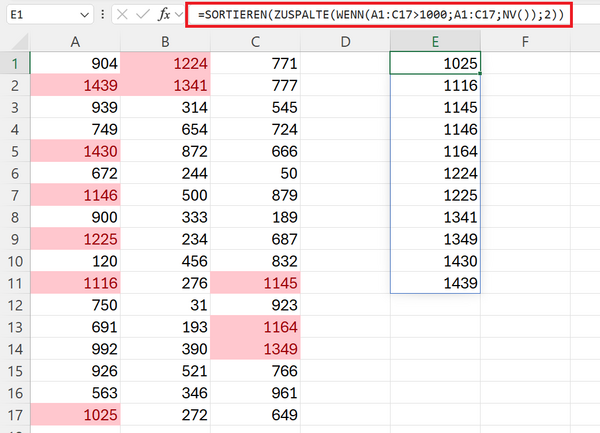
Task: Click into the SORTIEREN formula in formula bar
Action: [380, 15]
